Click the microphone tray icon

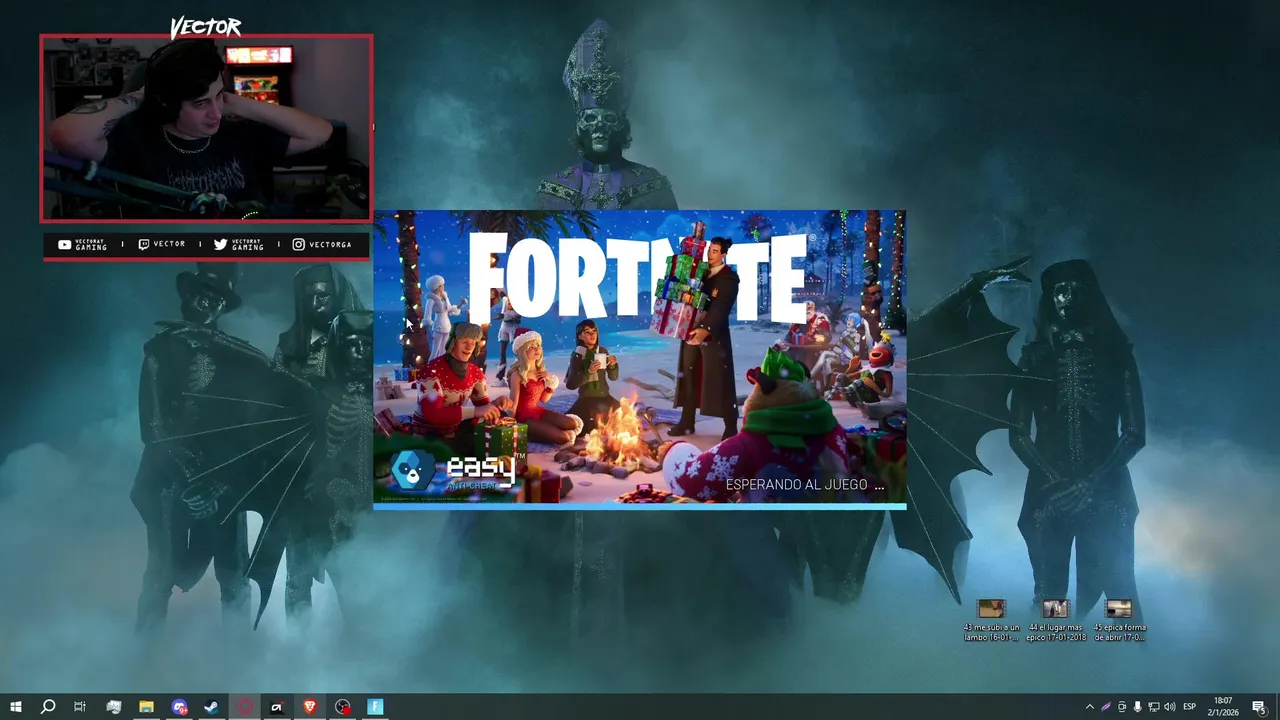[1137, 707]
